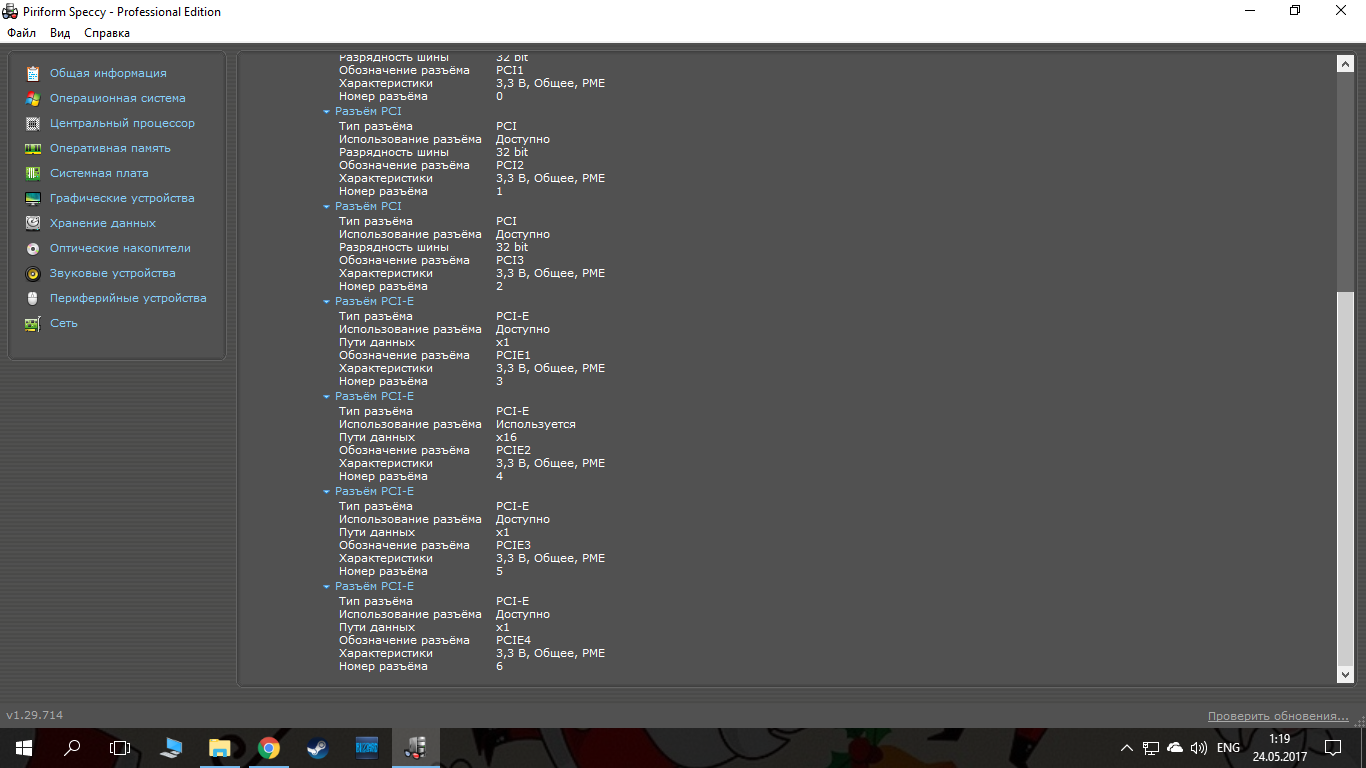Open the Вид menu
The image size is (1366, 768).
coord(60,33)
